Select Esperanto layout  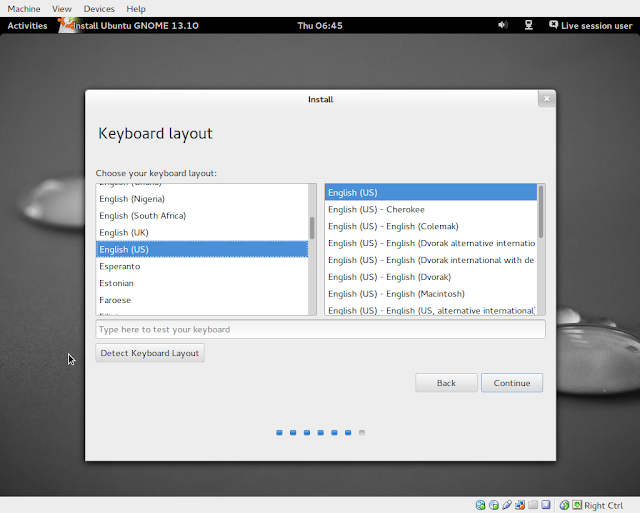(202, 266)
